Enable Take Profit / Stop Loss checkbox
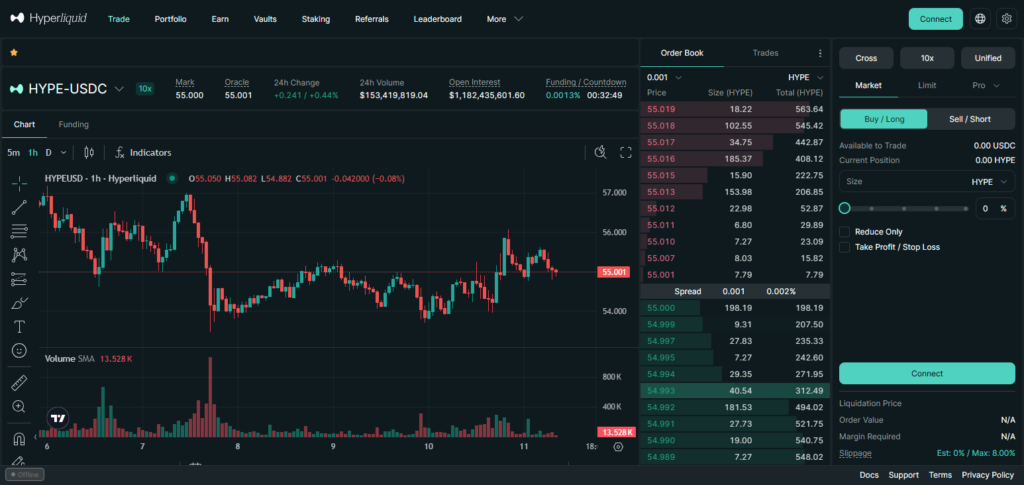Viewport: 1024px width, 485px height. pos(844,247)
